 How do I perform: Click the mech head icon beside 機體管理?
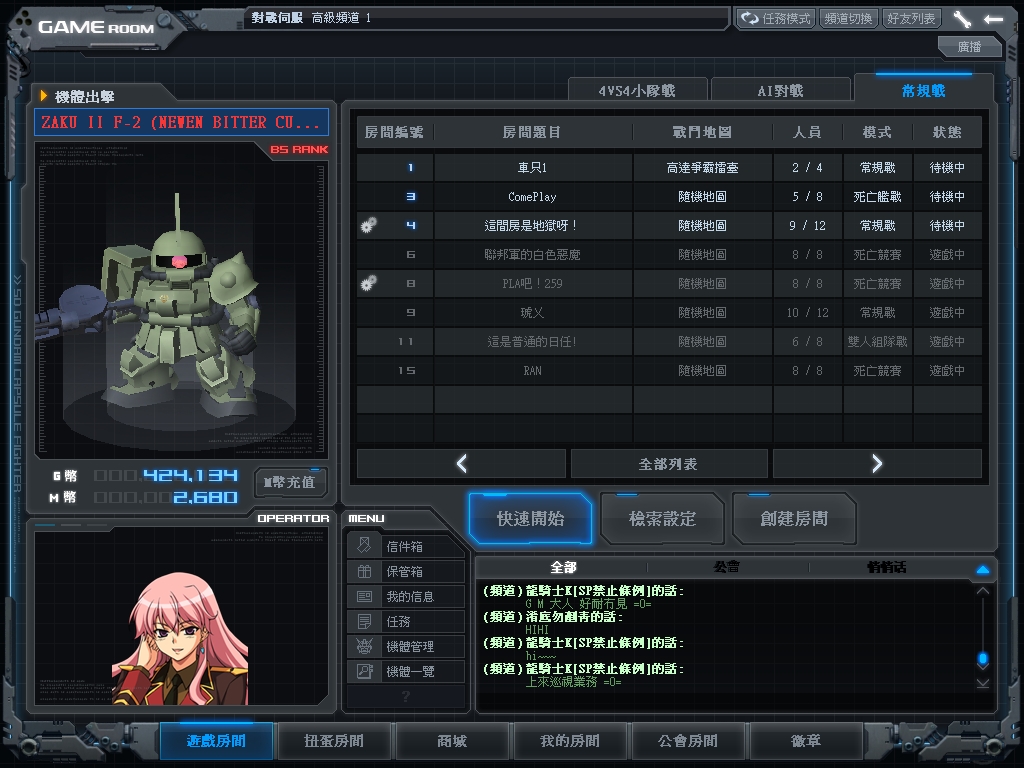point(364,646)
